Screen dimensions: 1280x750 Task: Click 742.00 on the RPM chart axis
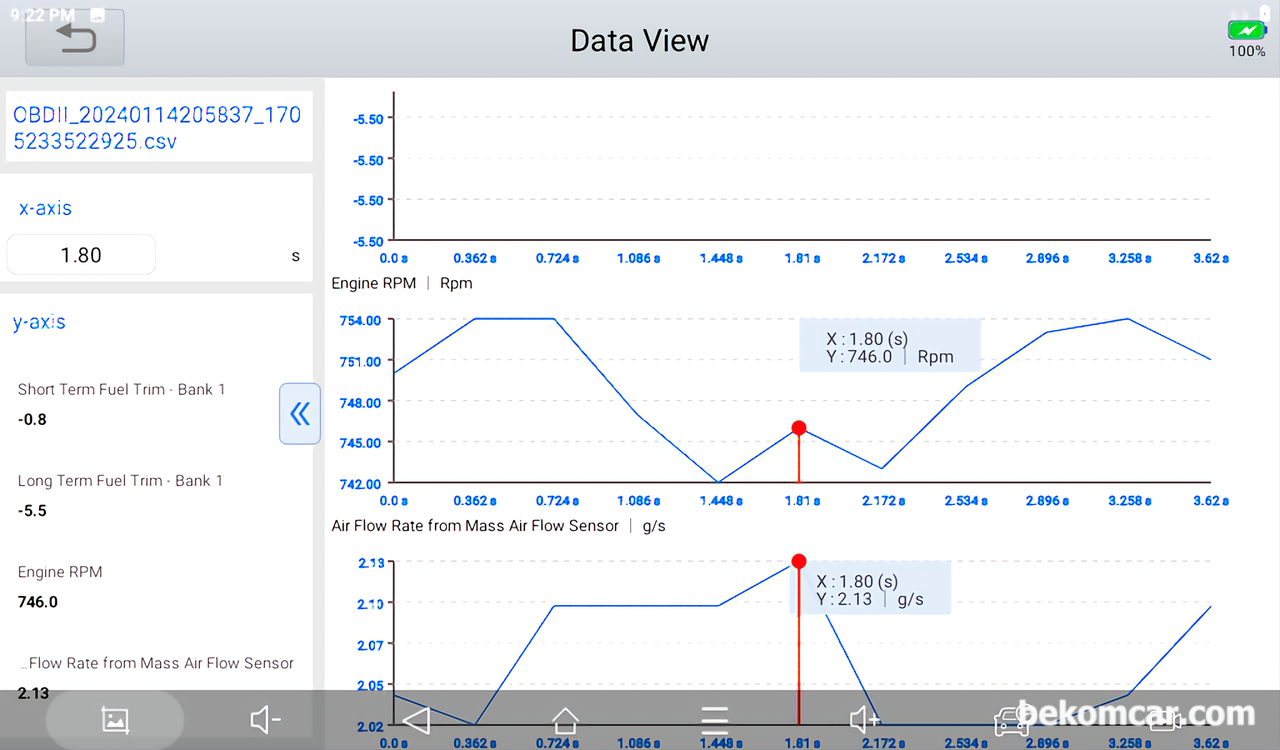click(360, 483)
